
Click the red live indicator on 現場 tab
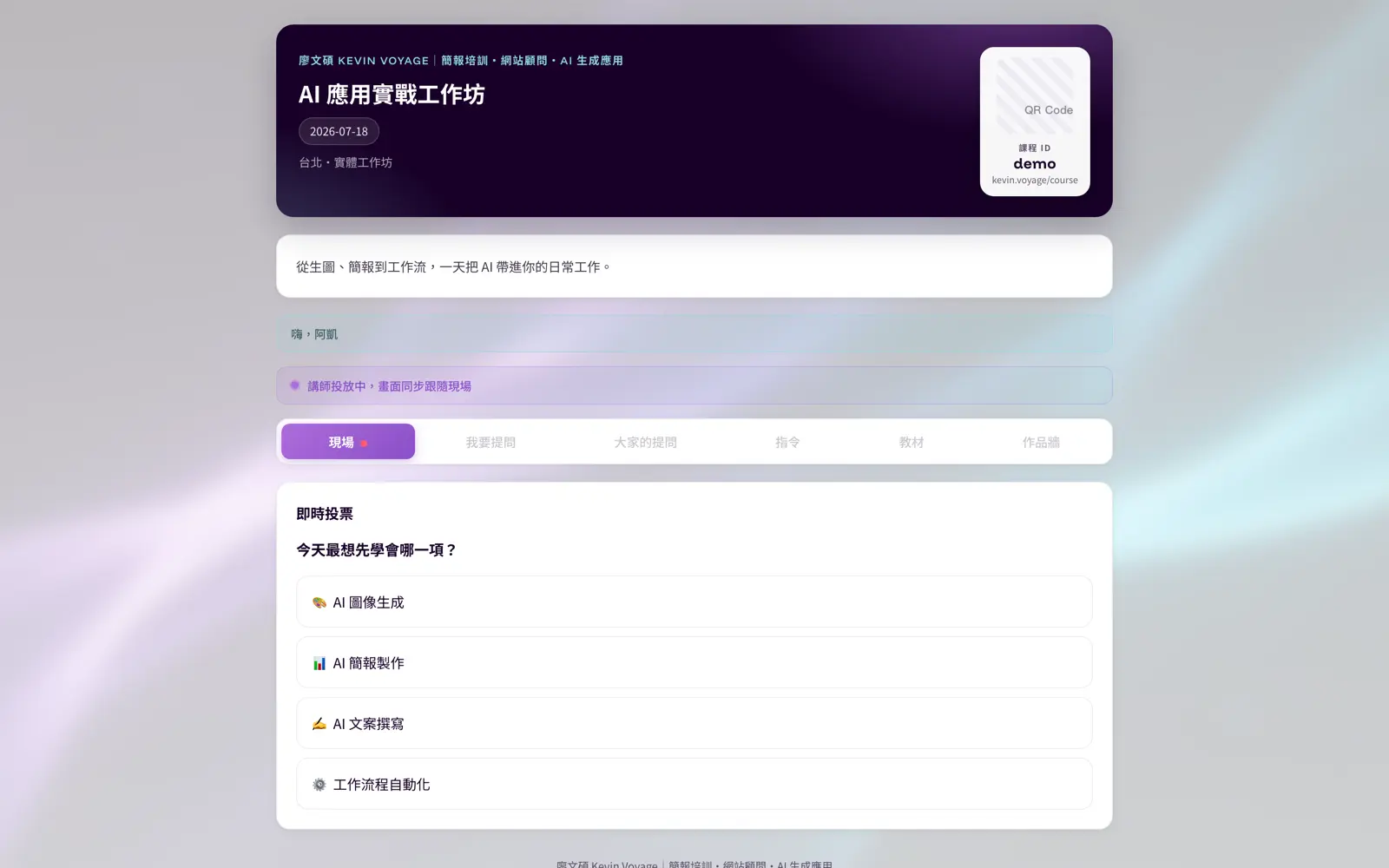[x=364, y=443]
